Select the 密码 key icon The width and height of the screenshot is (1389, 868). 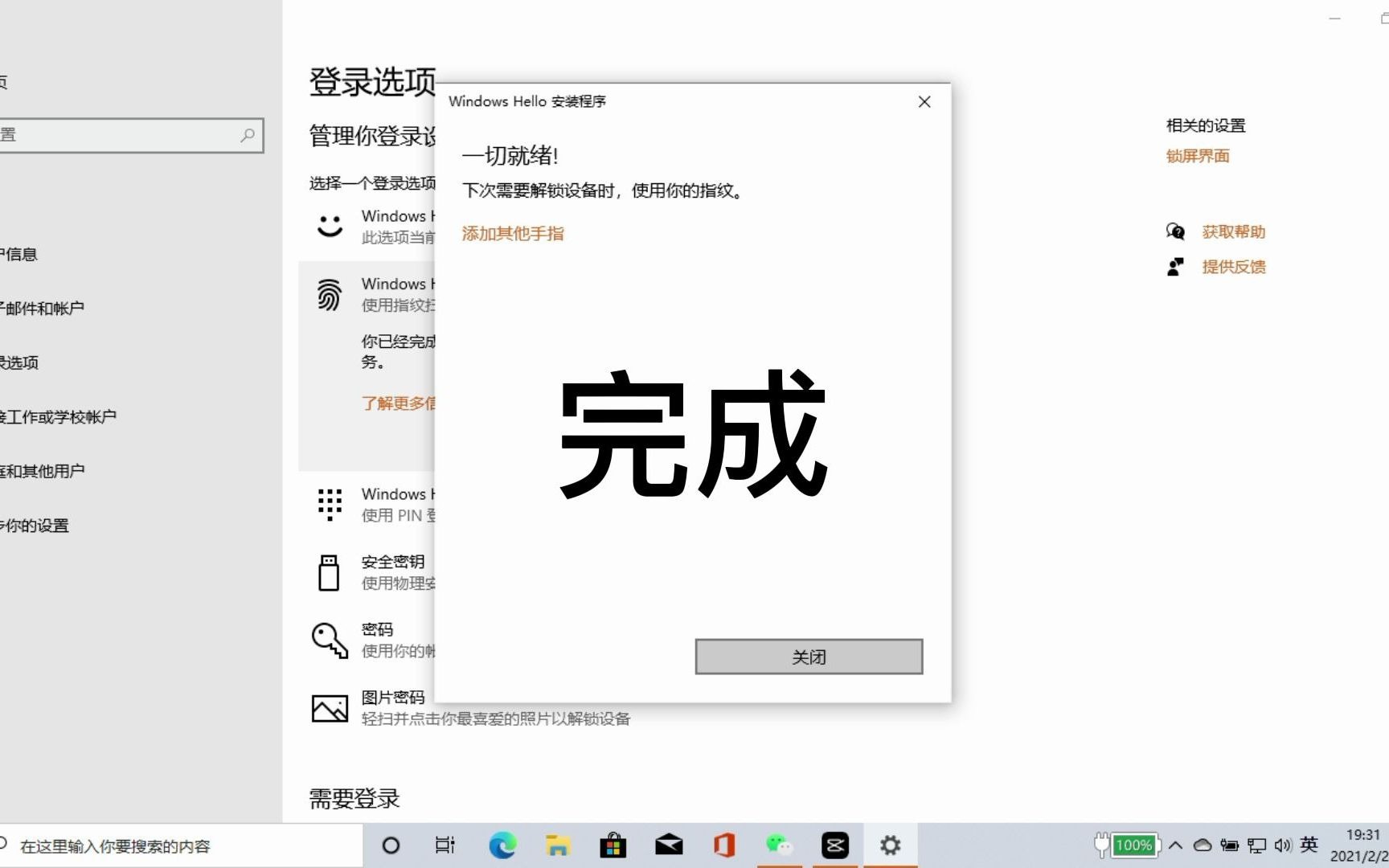[329, 639]
